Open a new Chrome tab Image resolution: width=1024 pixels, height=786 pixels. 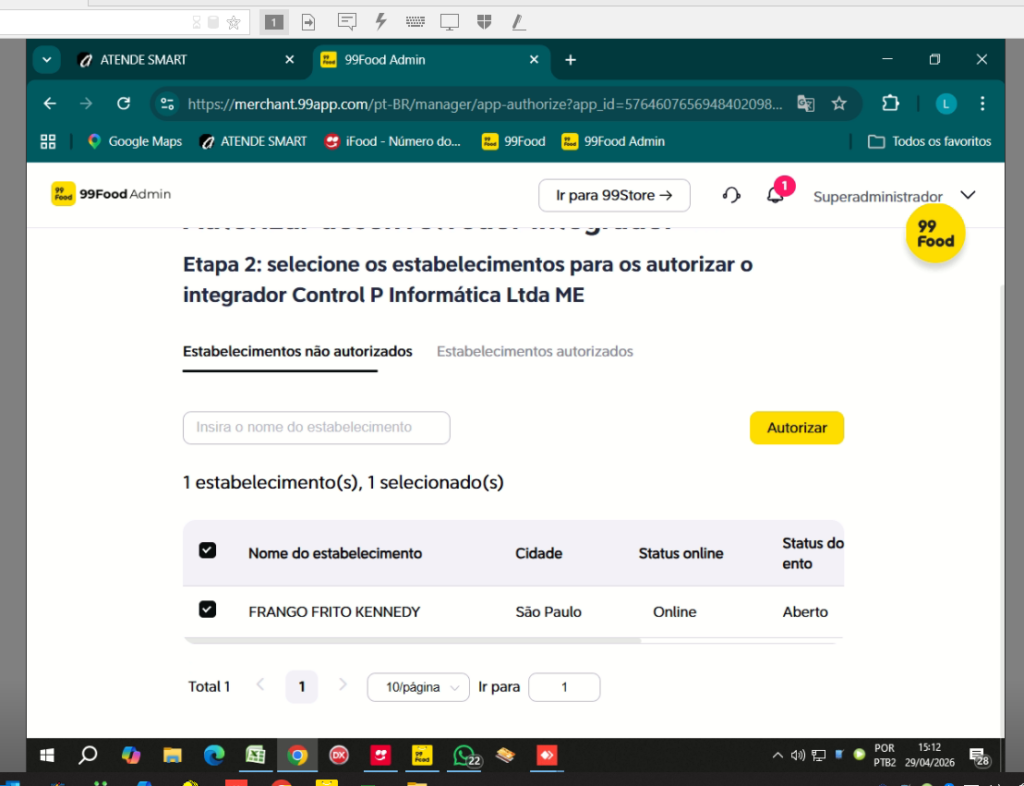click(x=570, y=60)
